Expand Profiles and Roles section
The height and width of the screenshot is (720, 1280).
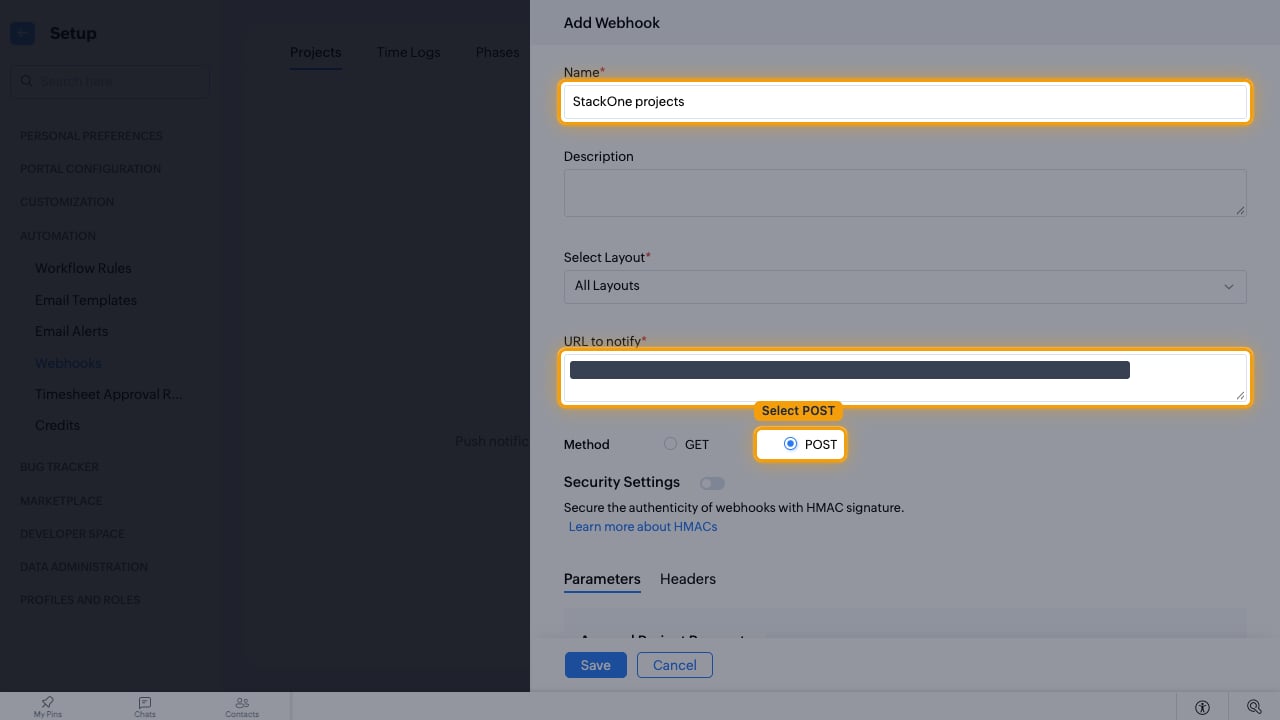[x=80, y=600]
